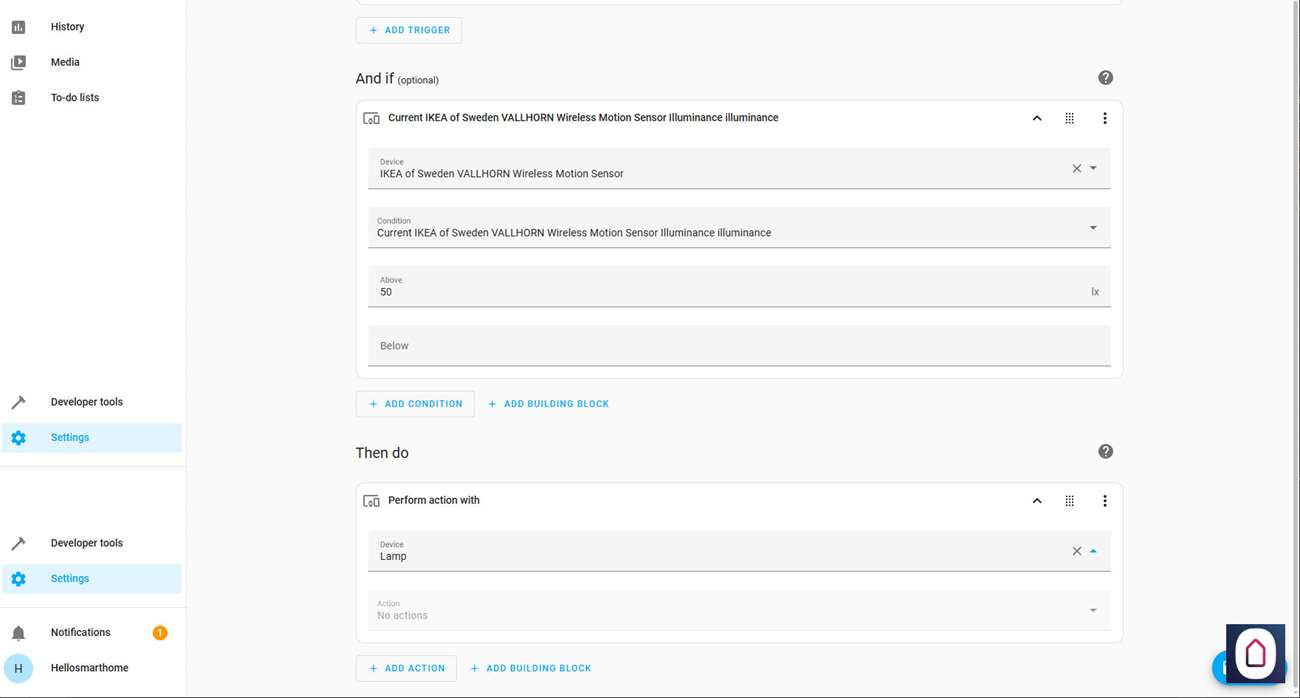Open History in the sidebar
The image size is (1300, 698).
click(x=67, y=27)
